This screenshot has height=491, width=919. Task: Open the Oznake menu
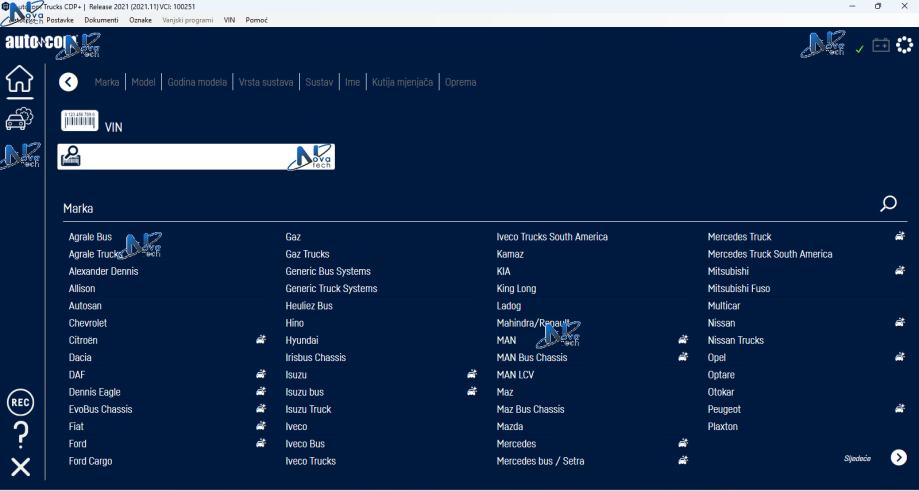coord(140,20)
